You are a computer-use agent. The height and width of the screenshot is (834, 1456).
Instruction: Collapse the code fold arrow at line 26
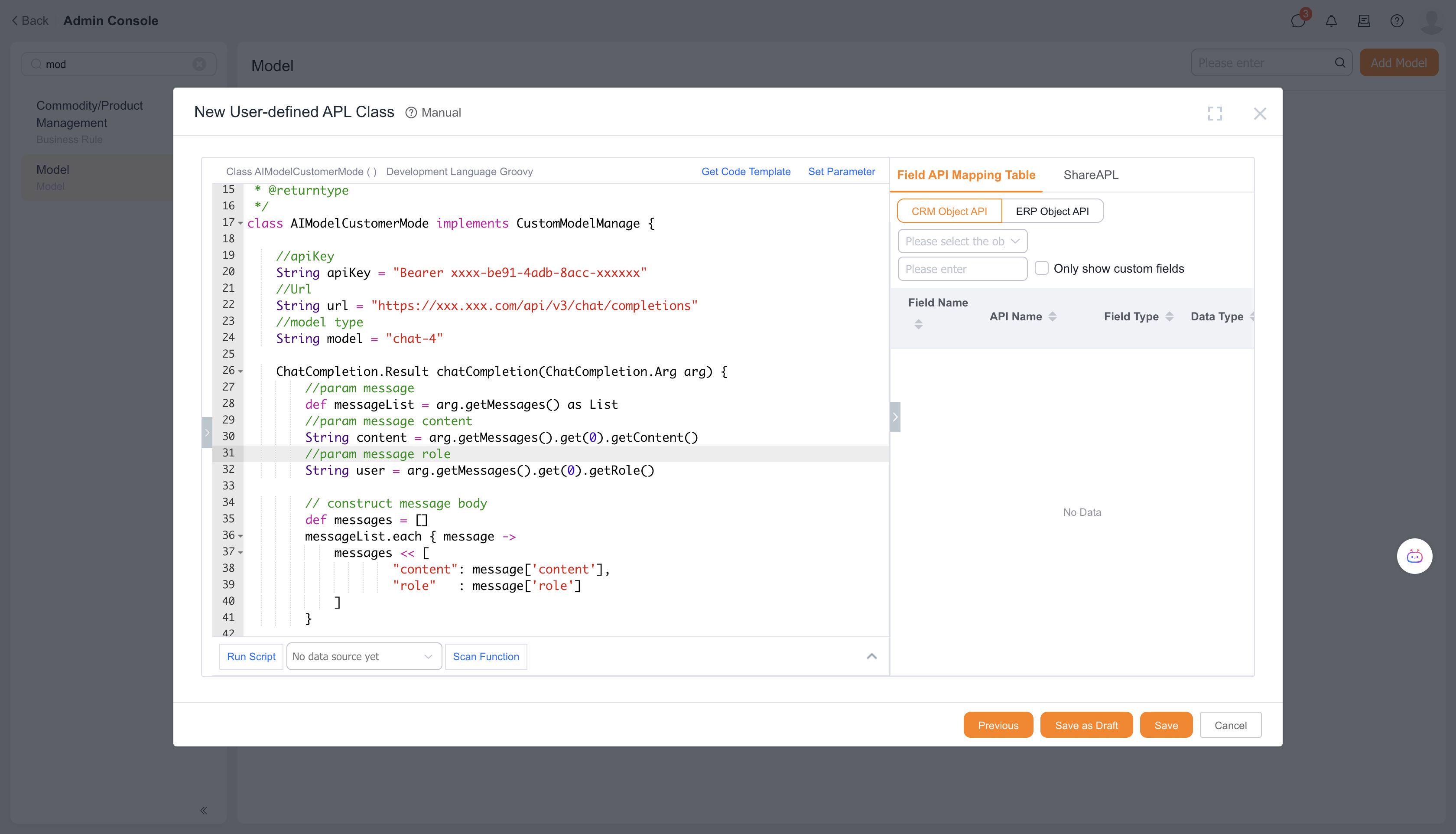click(x=240, y=372)
